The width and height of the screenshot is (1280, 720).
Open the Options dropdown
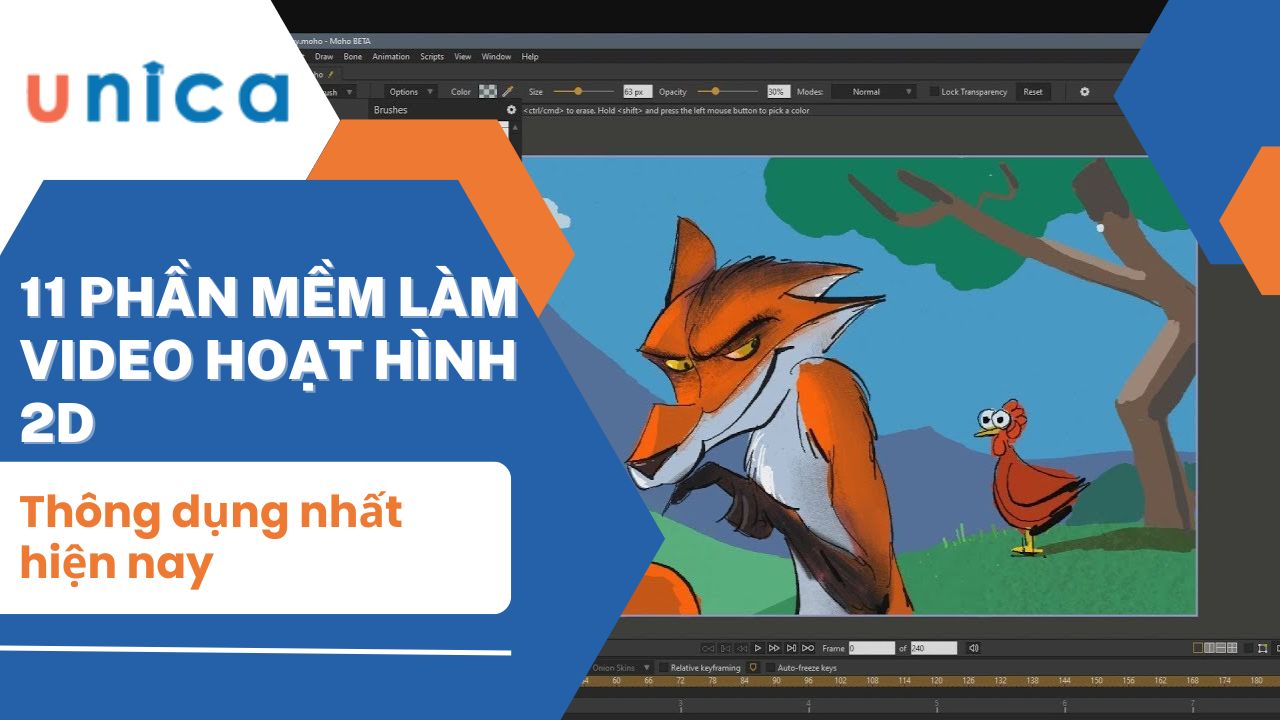coord(411,92)
